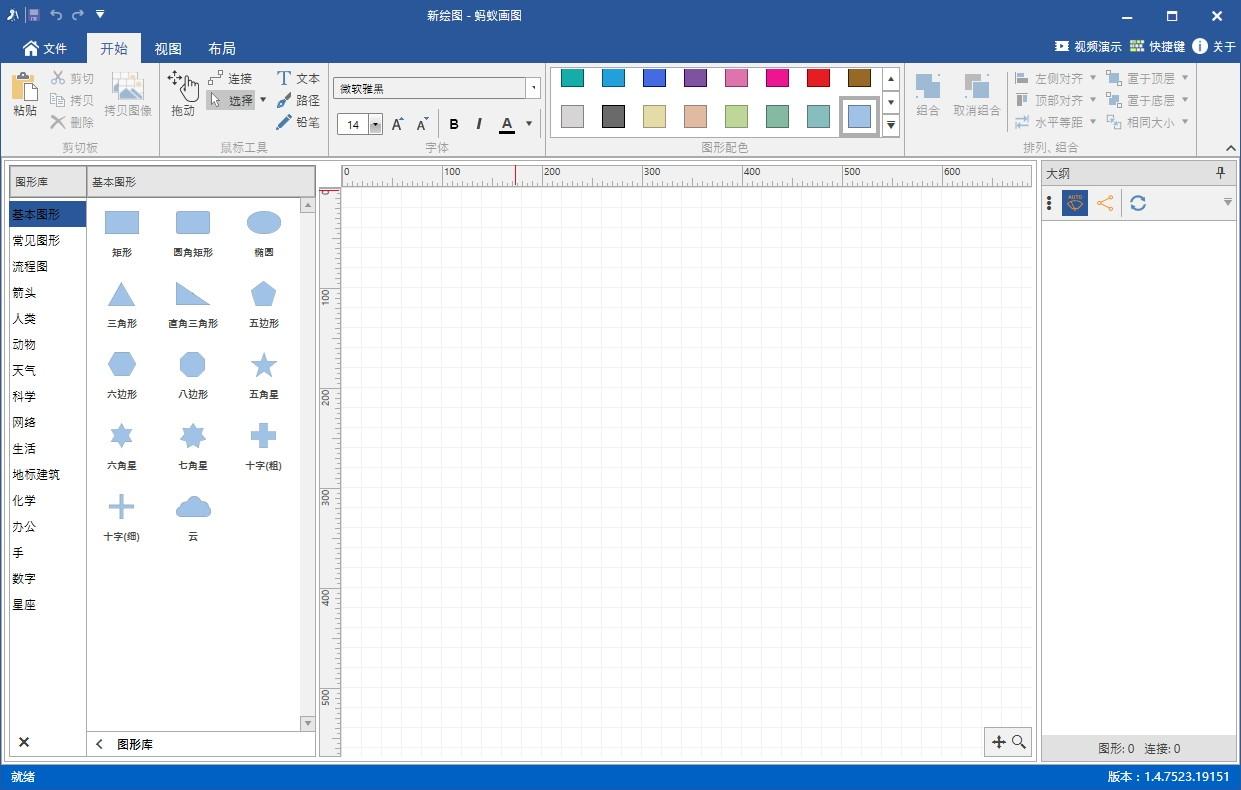
Task: Toggle italic text formatting
Action: pos(479,124)
